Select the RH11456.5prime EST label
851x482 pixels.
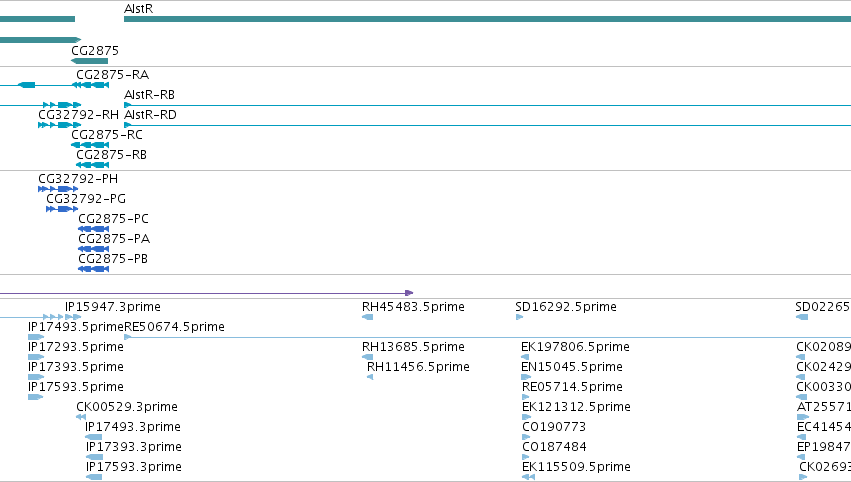(418, 367)
